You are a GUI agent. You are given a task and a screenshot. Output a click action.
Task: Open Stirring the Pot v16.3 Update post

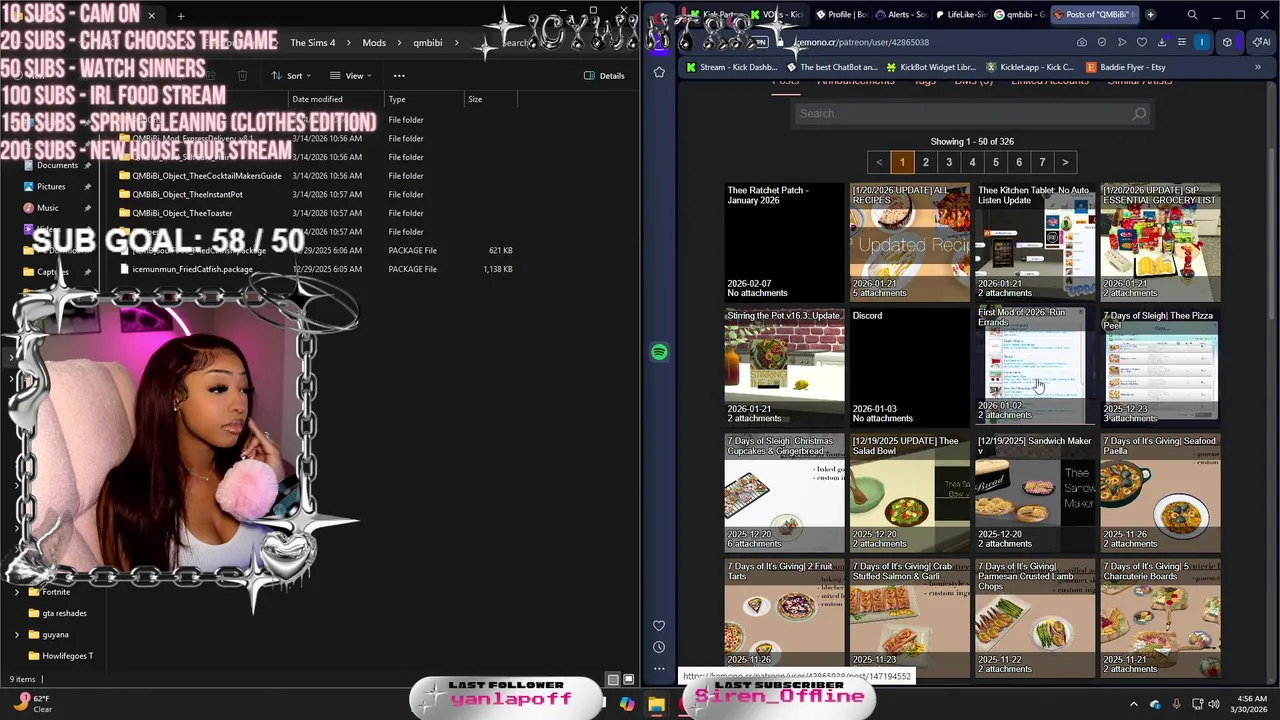point(785,367)
